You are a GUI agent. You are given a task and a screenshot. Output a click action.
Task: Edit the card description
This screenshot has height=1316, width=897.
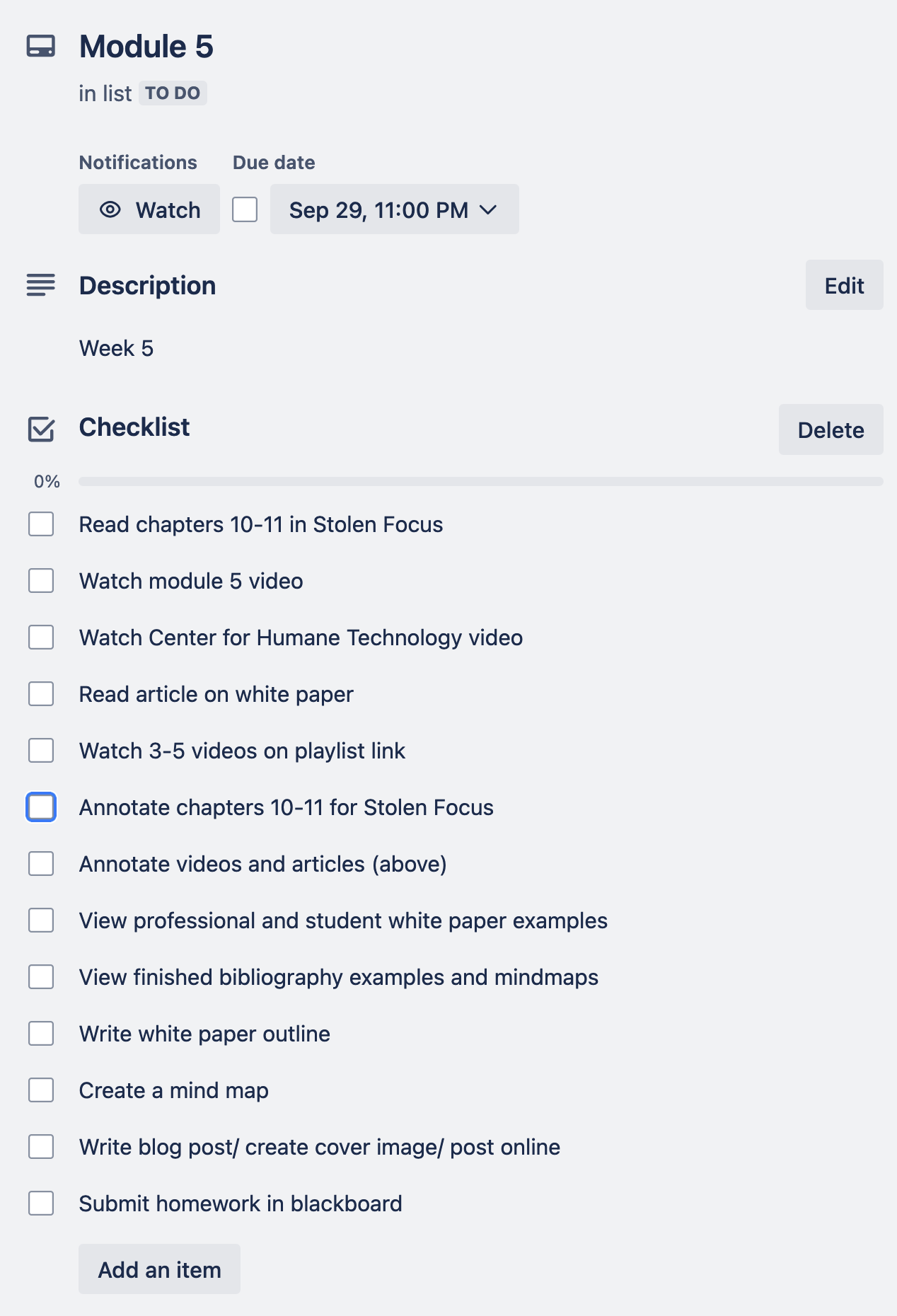pyautogui.click(x=844, y=285)
